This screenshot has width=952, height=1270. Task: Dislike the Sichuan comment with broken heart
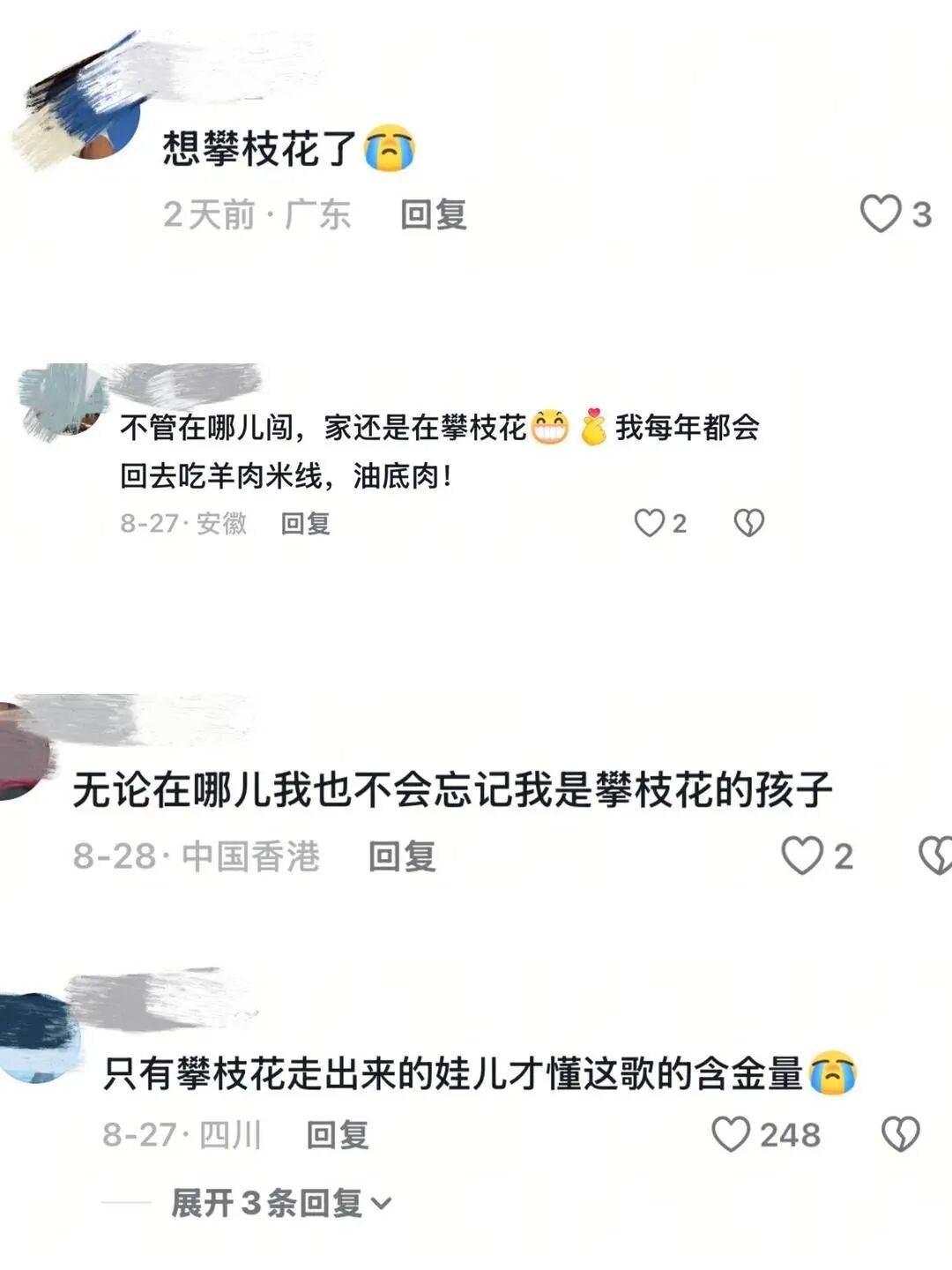pos(900,1134)
